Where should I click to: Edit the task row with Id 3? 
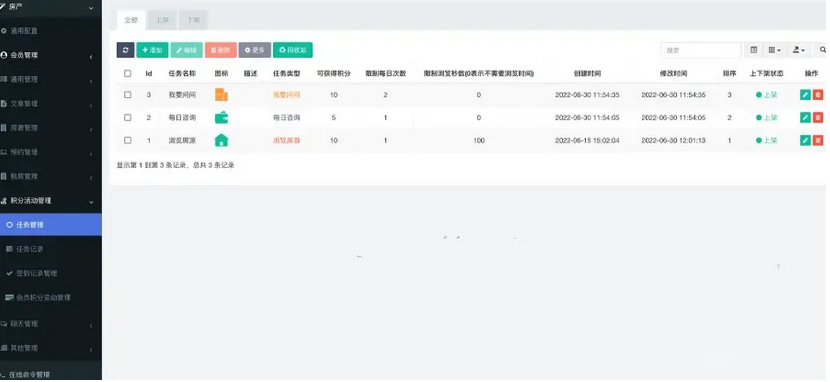(805, 95)
